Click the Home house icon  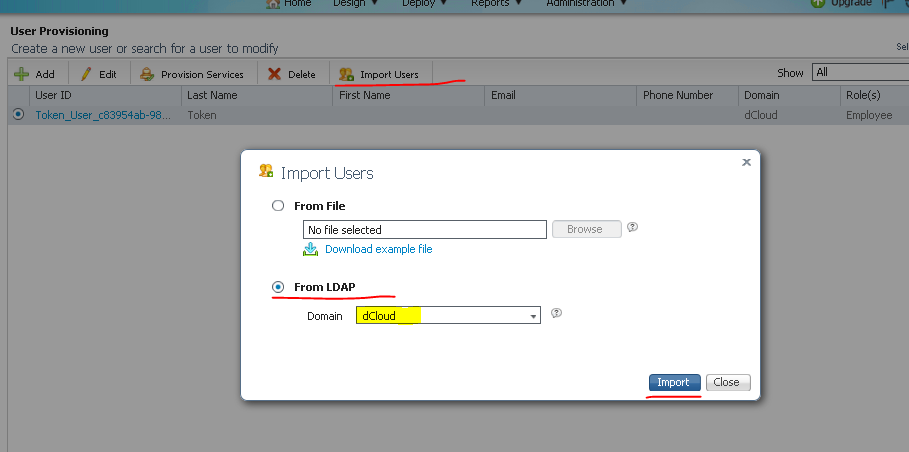273,3
